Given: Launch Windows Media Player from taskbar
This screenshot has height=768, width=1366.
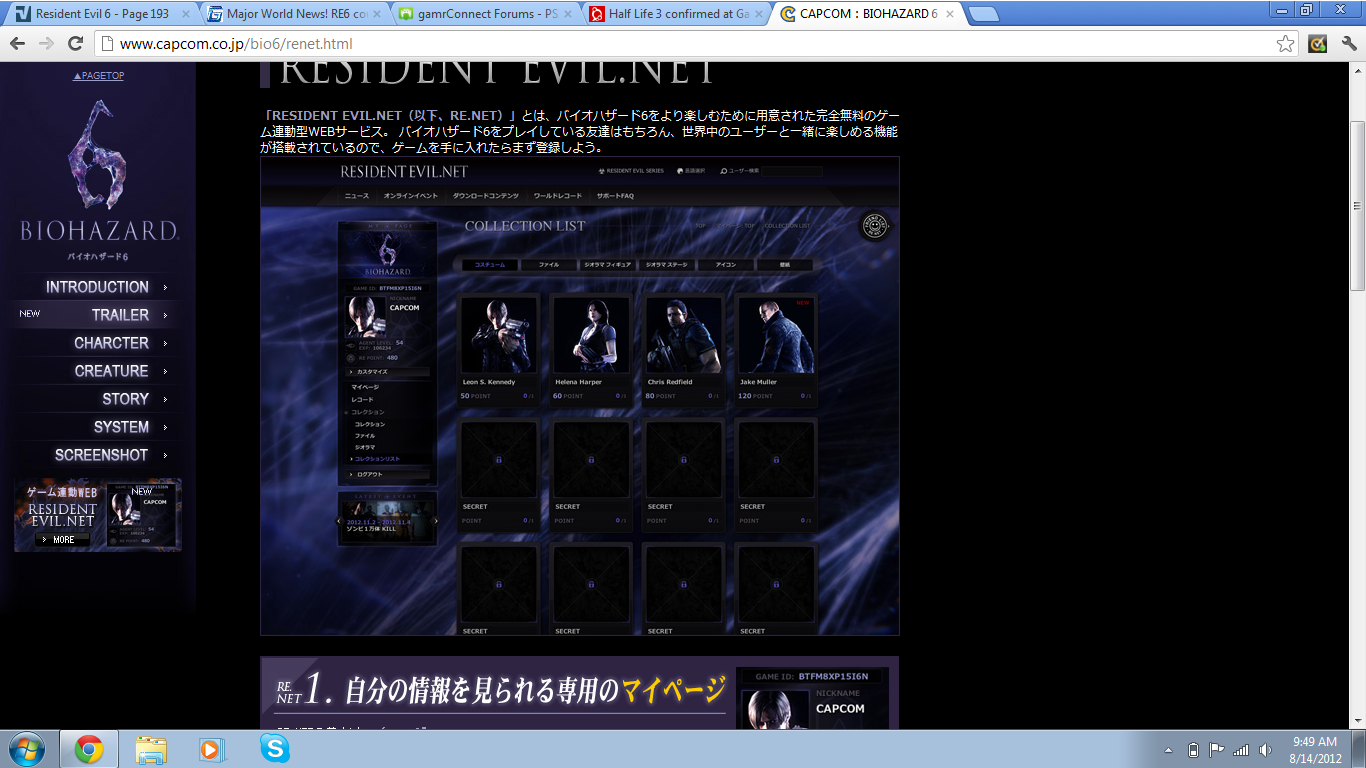Looking at the screenshot, I should point(211,748).
